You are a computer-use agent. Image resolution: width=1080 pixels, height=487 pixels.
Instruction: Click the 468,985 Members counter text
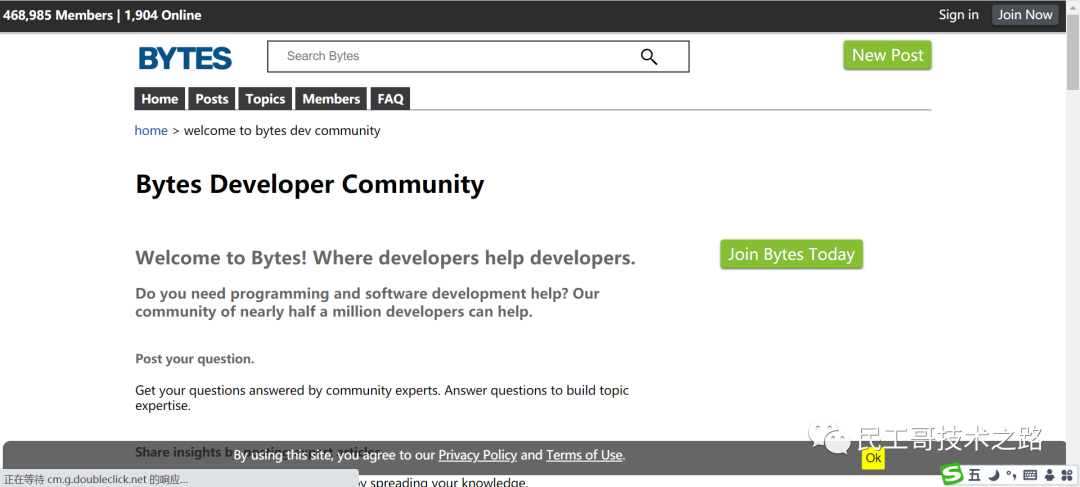[x=58, y=15]
